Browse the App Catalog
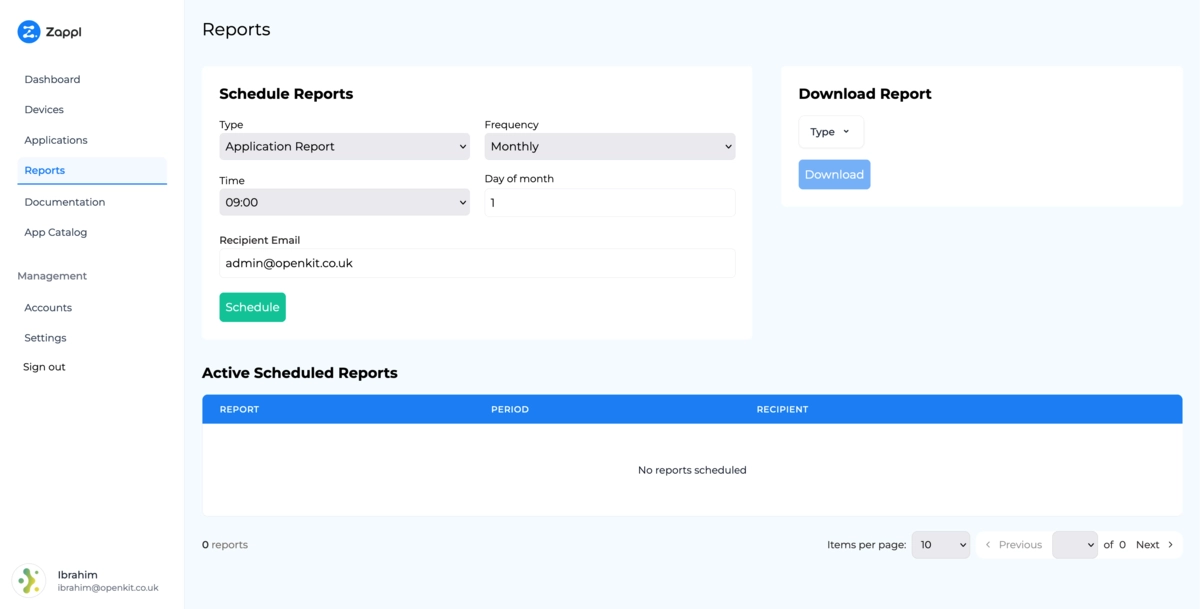 point(55,232)
